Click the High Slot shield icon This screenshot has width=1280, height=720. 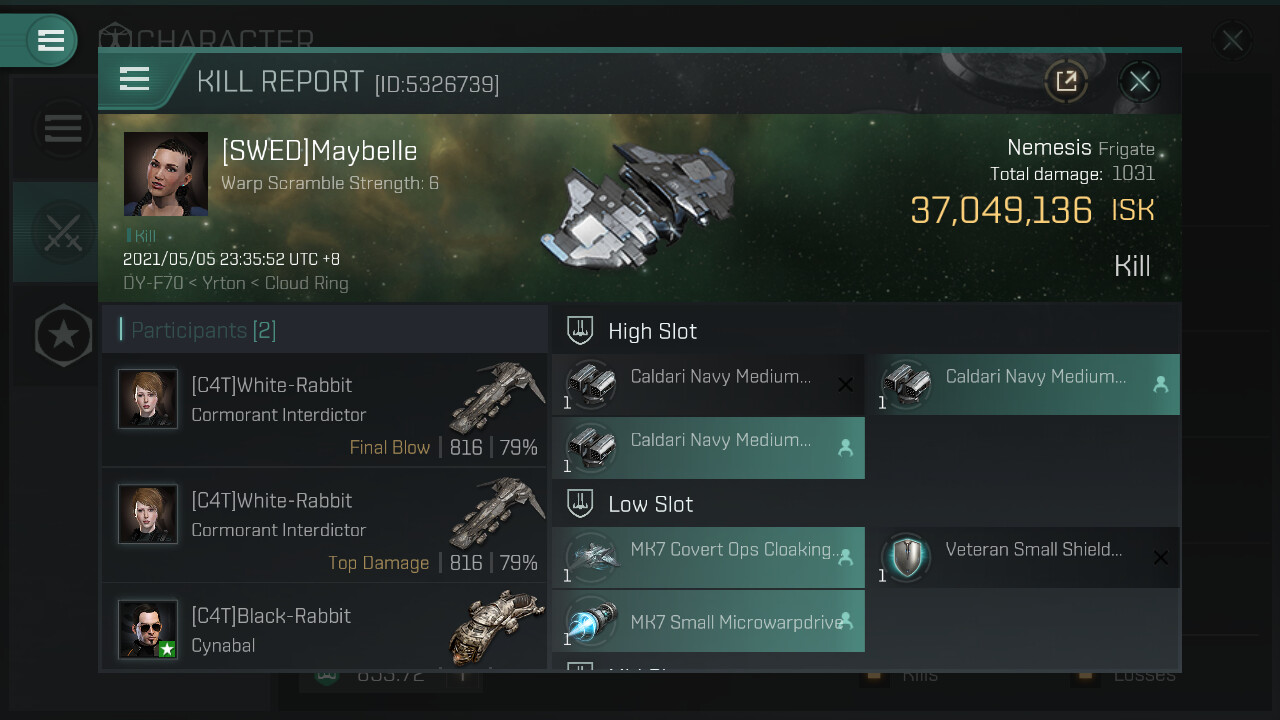580,331
